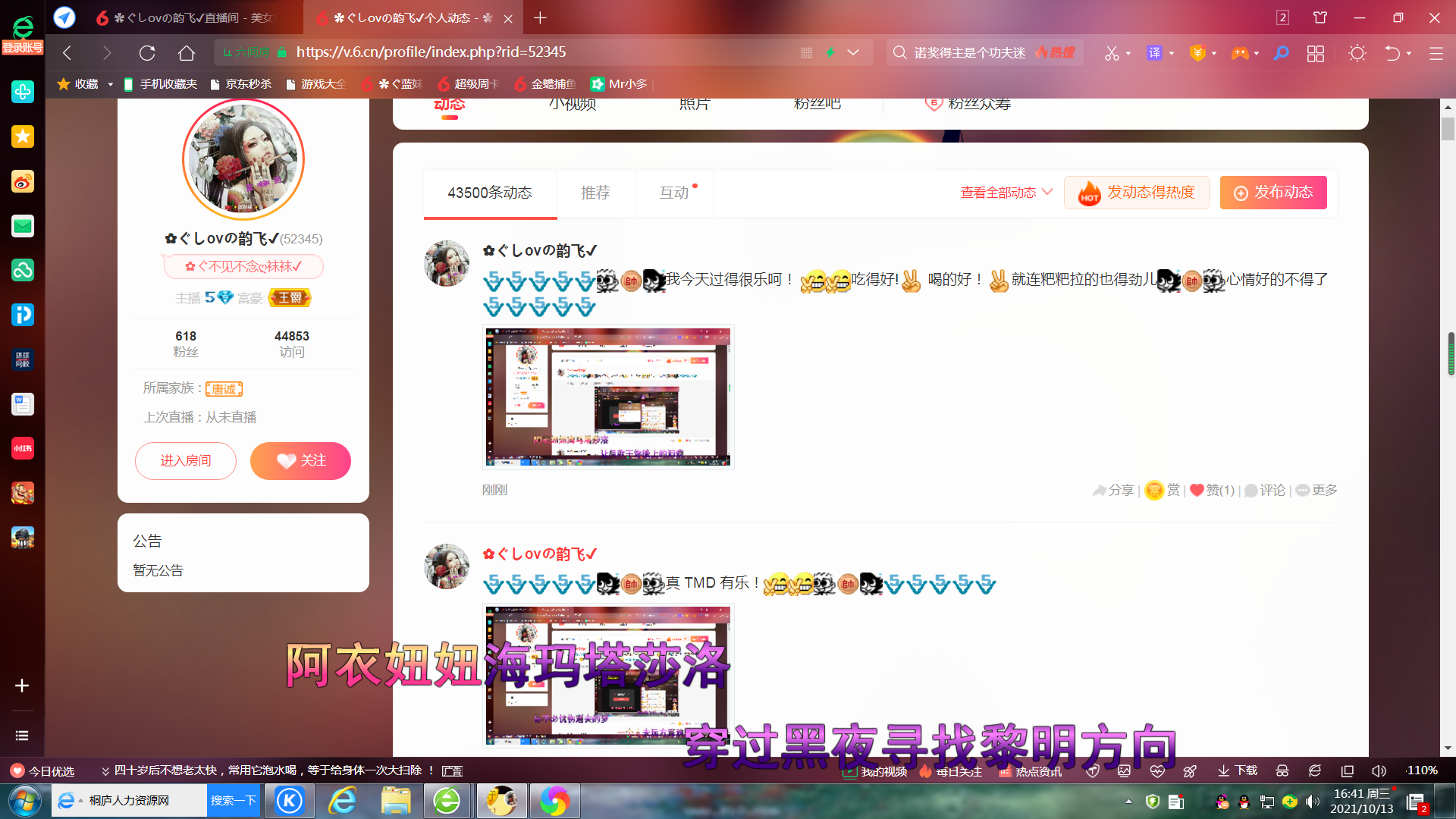Image resolution: width=1456 pixels, height=819 pixels.
Task: Open the 下载 downloads in status bar
Action: point(1238,770)
